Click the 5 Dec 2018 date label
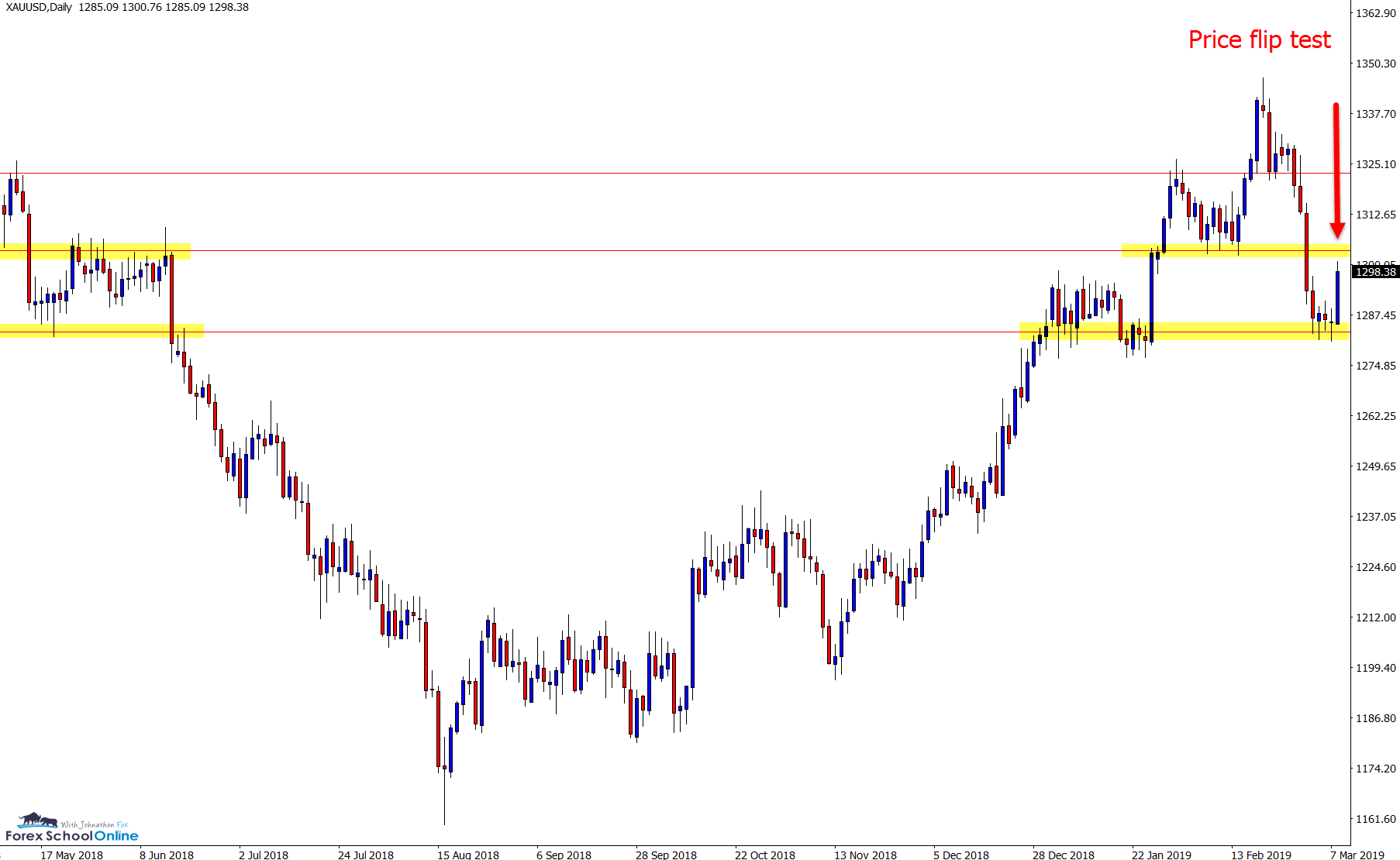Screen dimensions: 1400x860 (x=961, y=855)
